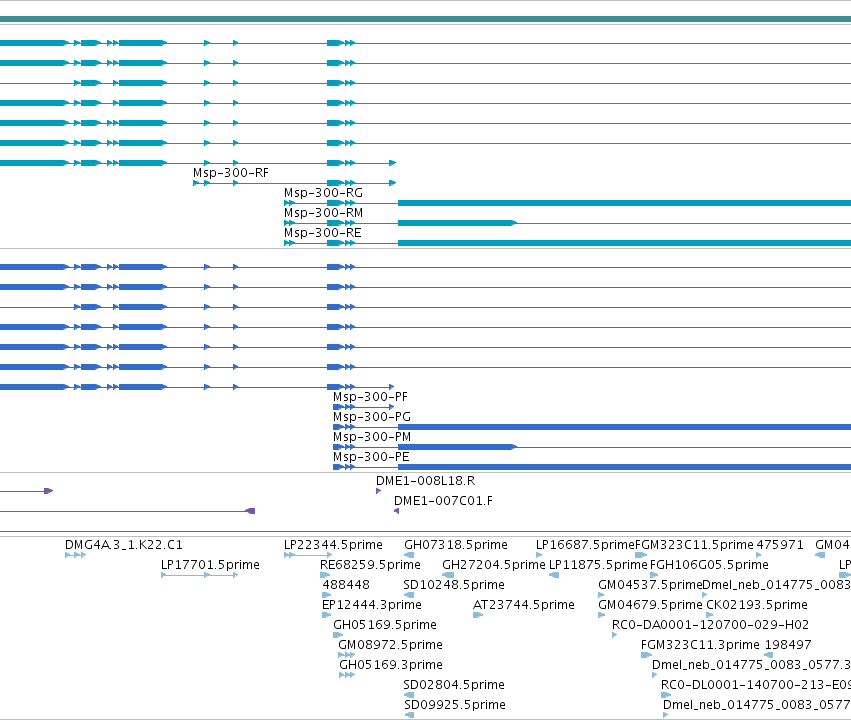The image size is (851, 720).
Task: Click the Msp-300-RM thick exon bar
Action: click(x=457, y=223)
